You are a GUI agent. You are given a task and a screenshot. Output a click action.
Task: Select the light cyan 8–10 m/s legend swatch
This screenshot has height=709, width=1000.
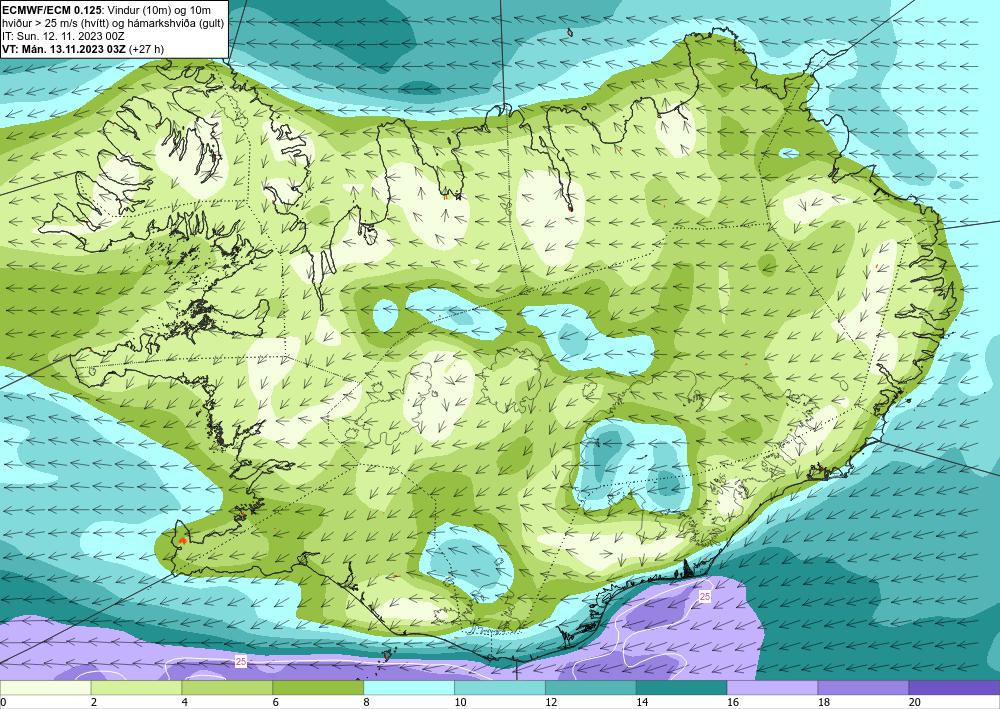tap(409, 688)
